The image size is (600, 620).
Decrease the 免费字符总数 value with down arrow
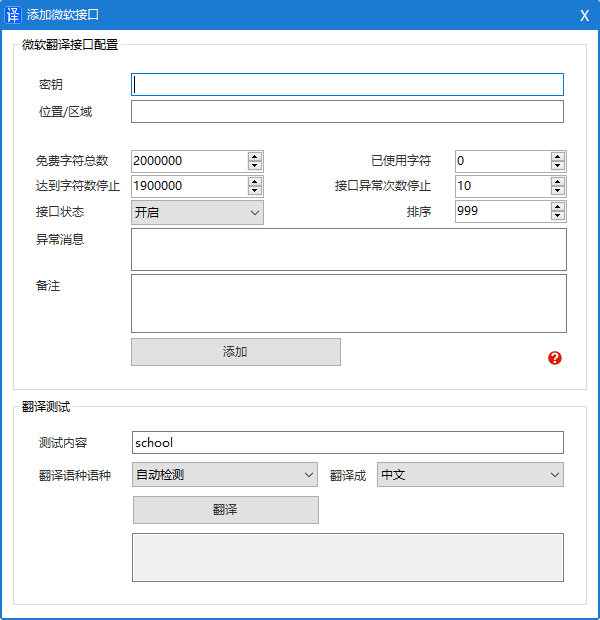(255, 165)
